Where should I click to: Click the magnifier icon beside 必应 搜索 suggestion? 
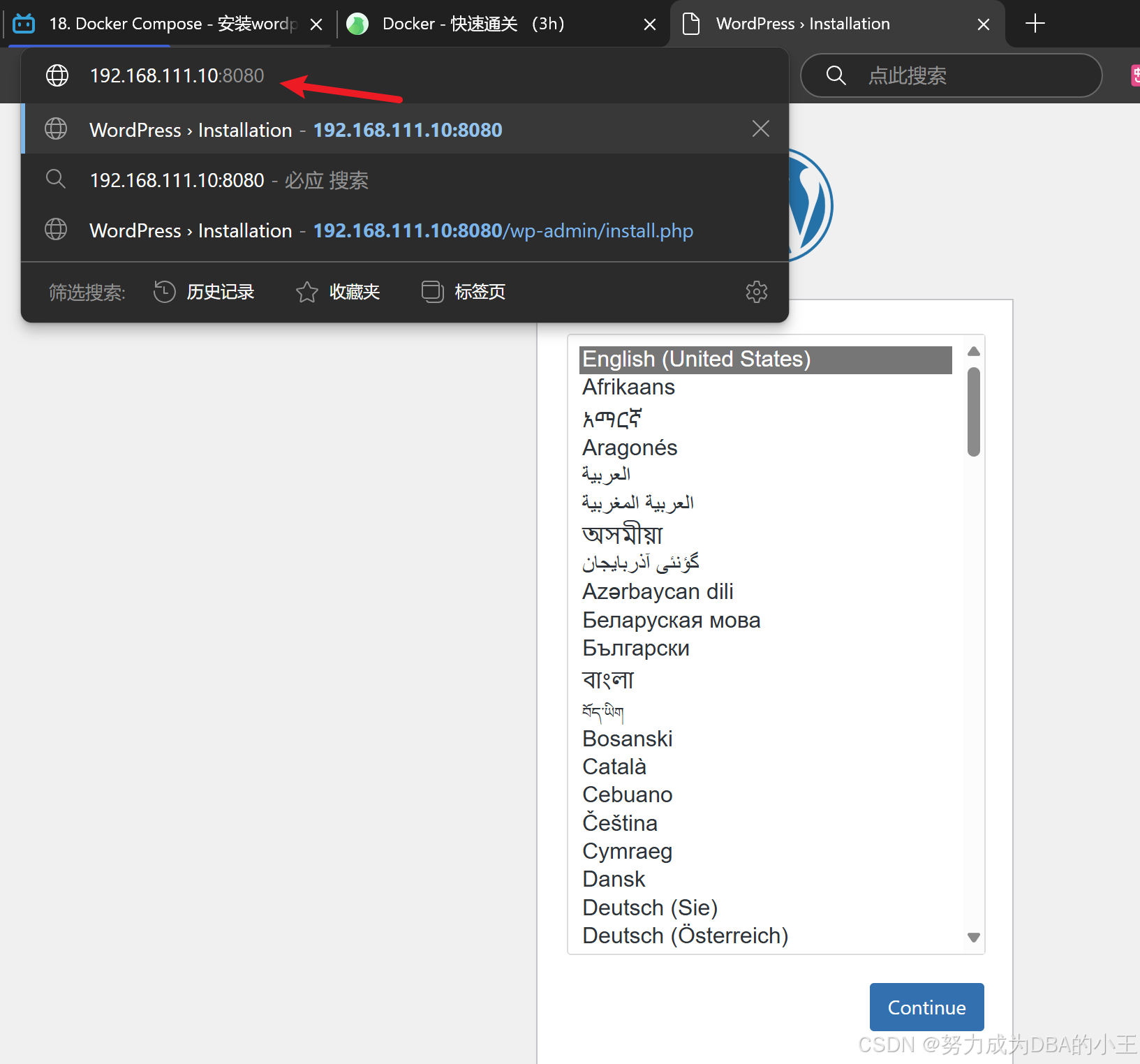pyautogui.click(x=56, y=179)
